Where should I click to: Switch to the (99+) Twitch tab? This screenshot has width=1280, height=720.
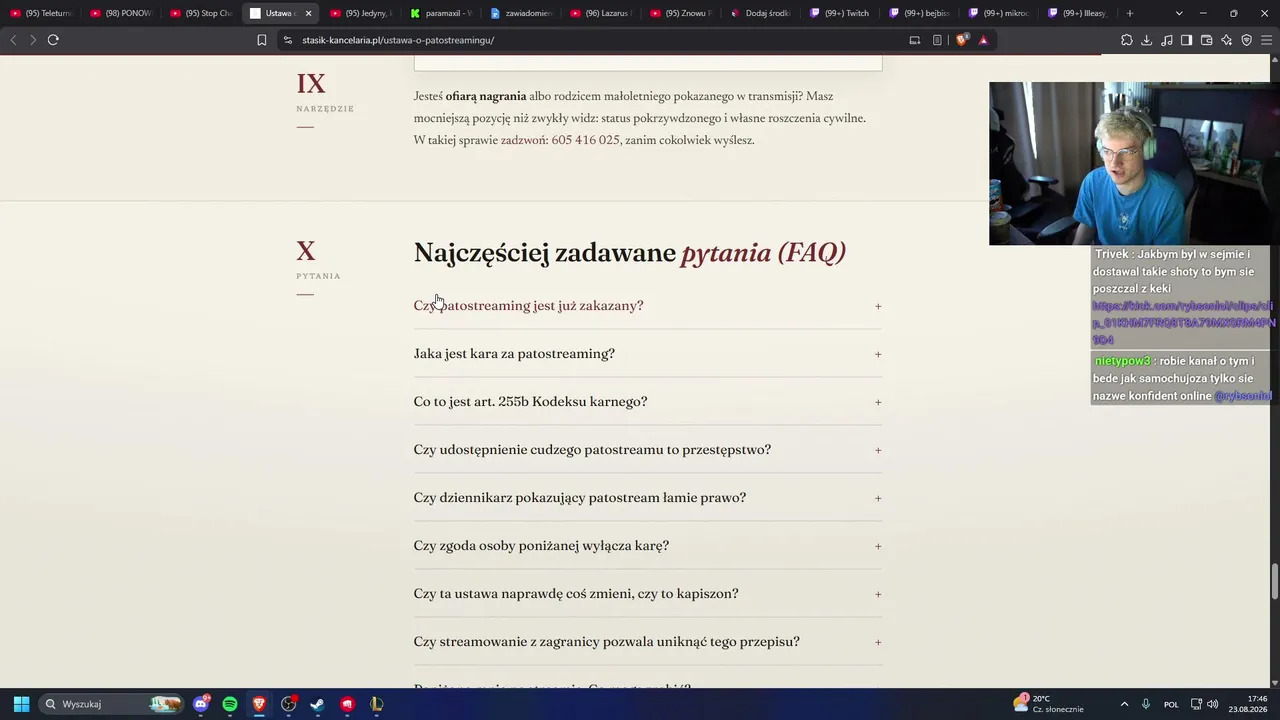point(842,13)
